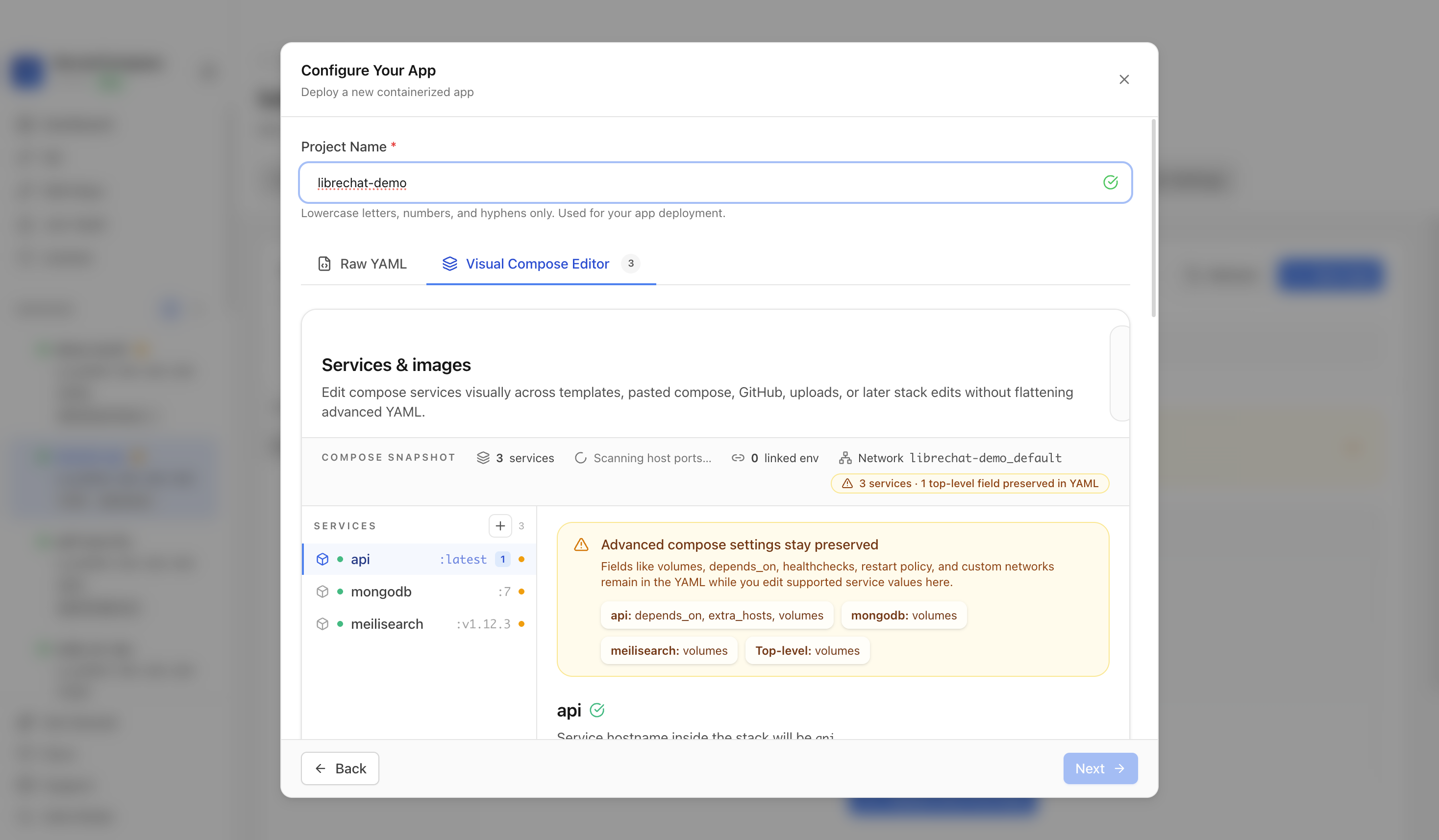This screenshot has height=840, width=1439.
Task: Click the badge 1 on api service
Action: (x=502, y=560)
